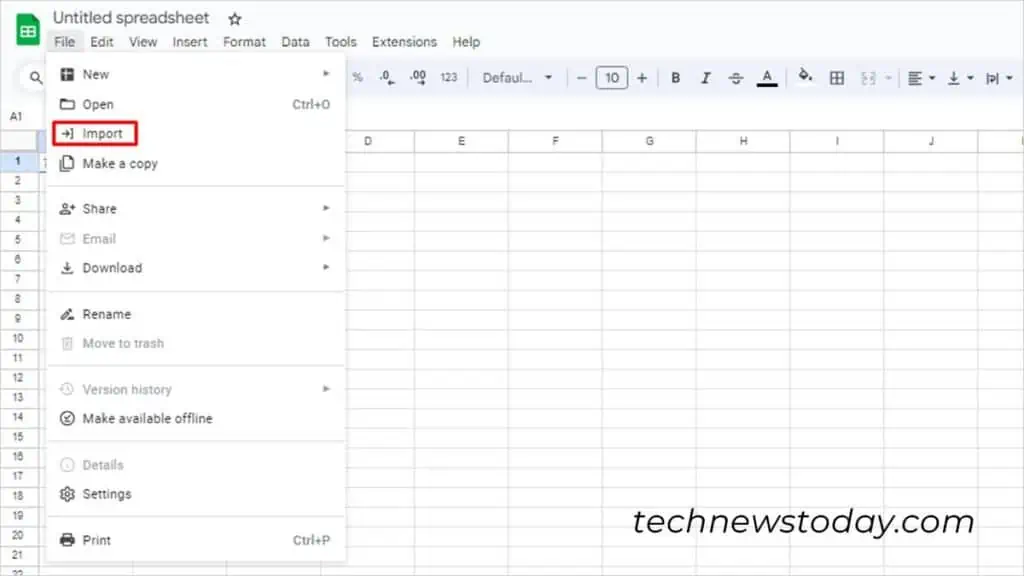
Task: Expand the Version history submenu
Action: pos(195,389)
